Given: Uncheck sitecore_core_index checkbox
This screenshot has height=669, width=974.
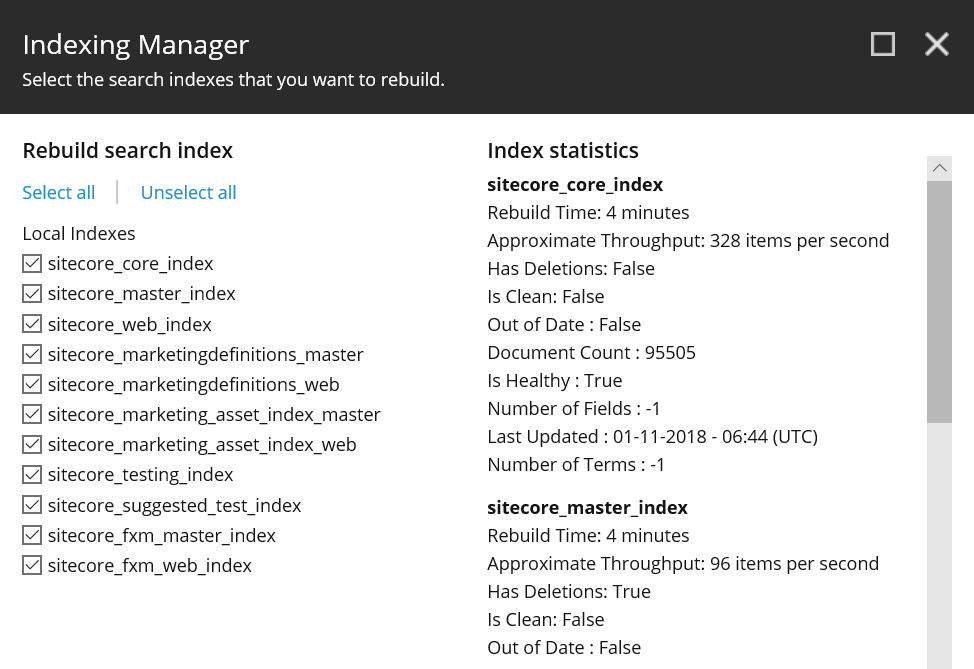Looking at the screenshot, I should 32,263.
